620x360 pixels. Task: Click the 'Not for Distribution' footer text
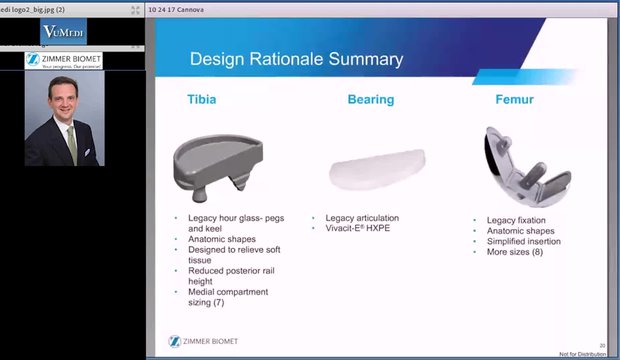point(582,354)
